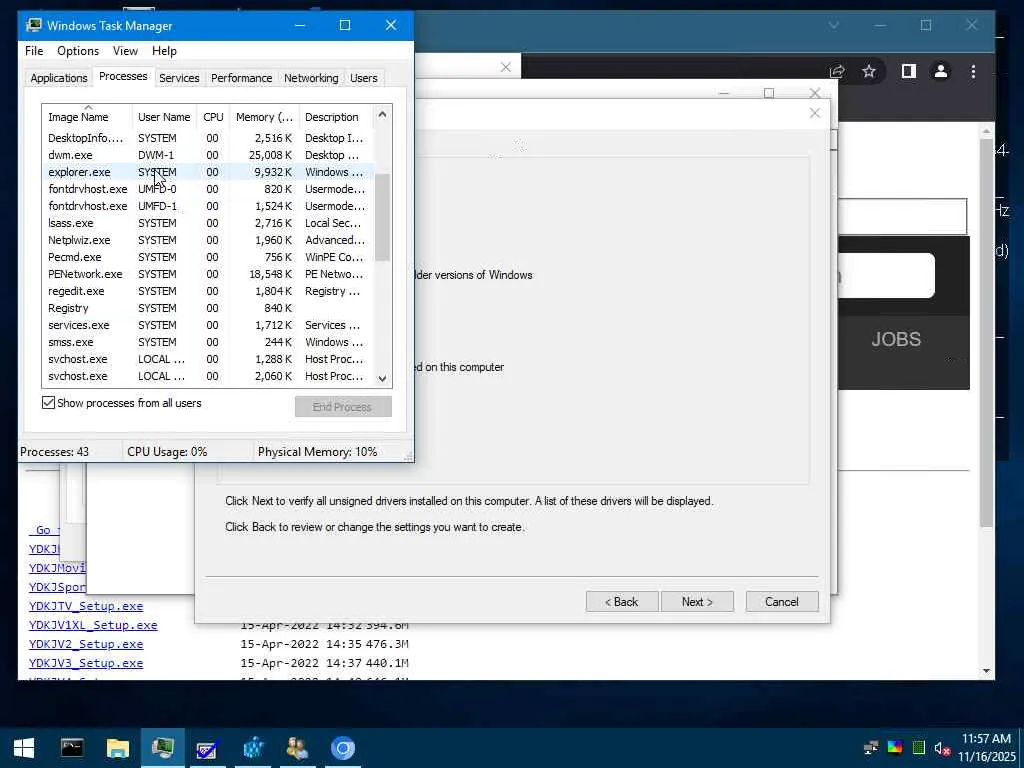This screenshot has width=1024, height=768.
Task: Select the lsass.exe process row
Action: tap(208, 223)
